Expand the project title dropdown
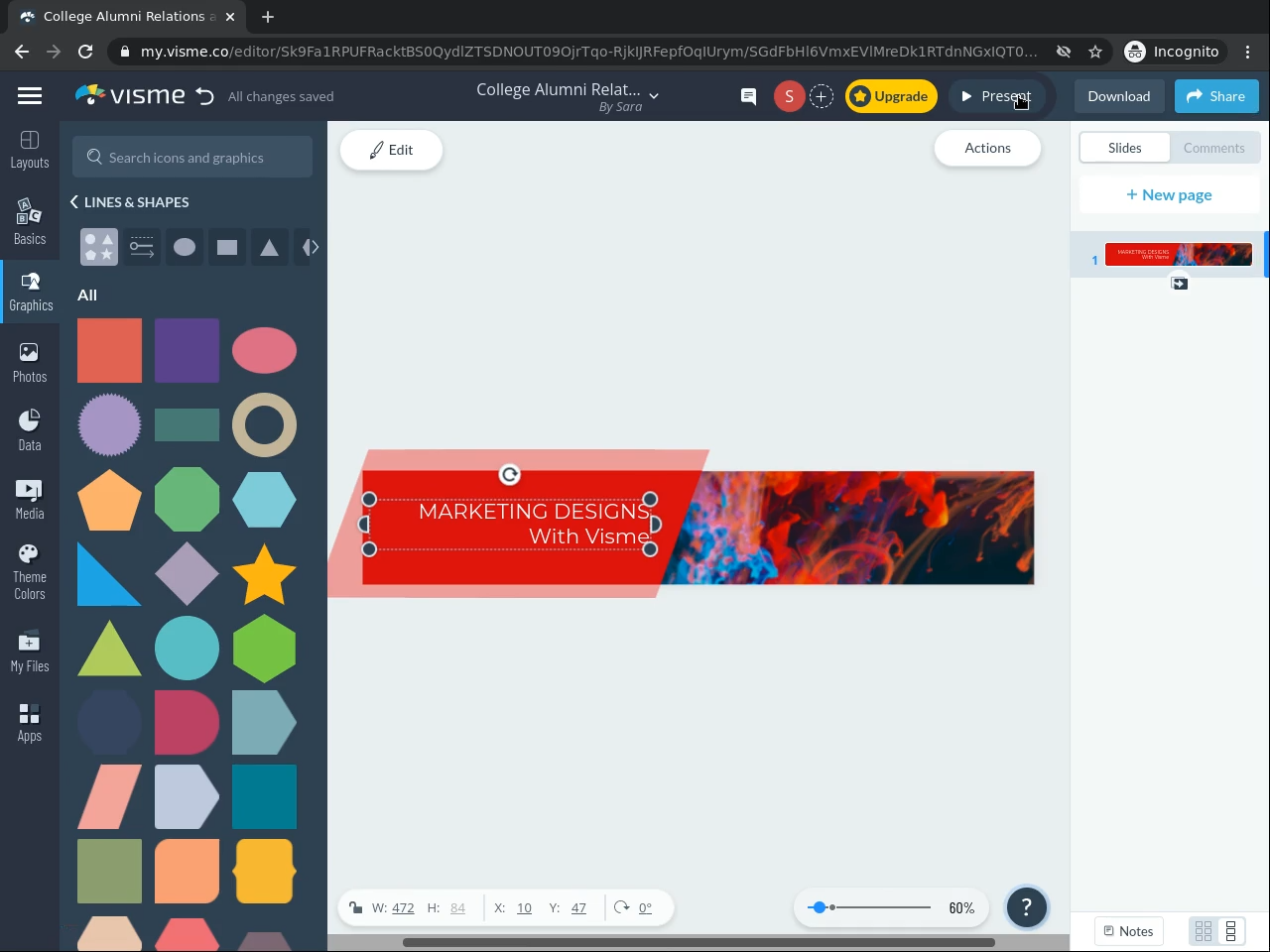Viewport: 1270px width, 952px height. (x=654, y=96)
